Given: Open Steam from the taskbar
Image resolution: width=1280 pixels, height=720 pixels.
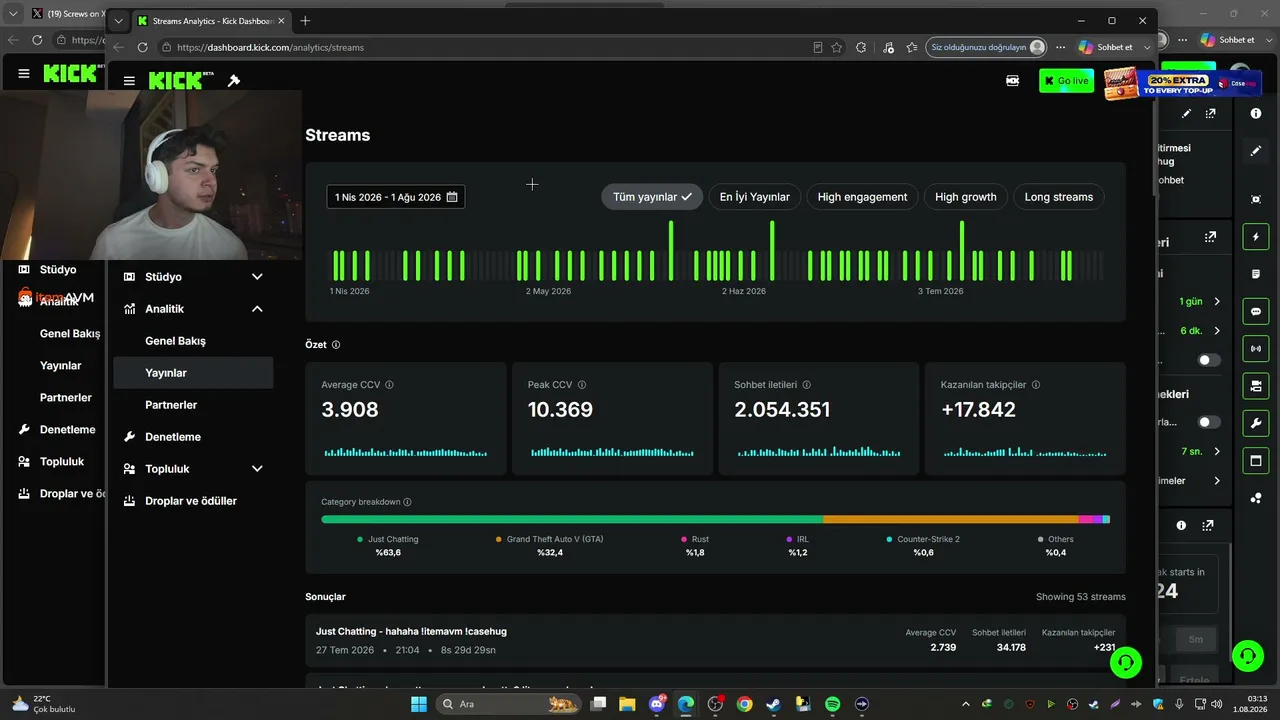Looking at the screenshot, I should click(x=774, y=704).
